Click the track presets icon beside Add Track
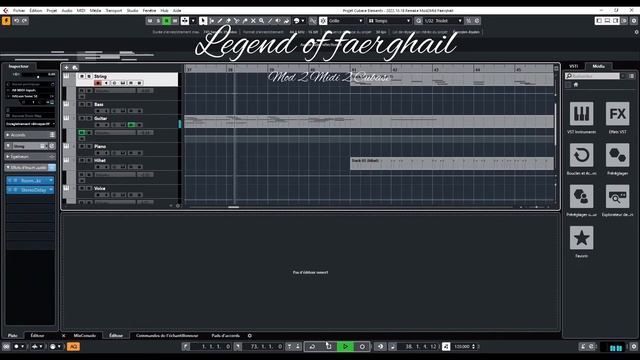This screenshot has height=360, width=640. coord(75,67)
